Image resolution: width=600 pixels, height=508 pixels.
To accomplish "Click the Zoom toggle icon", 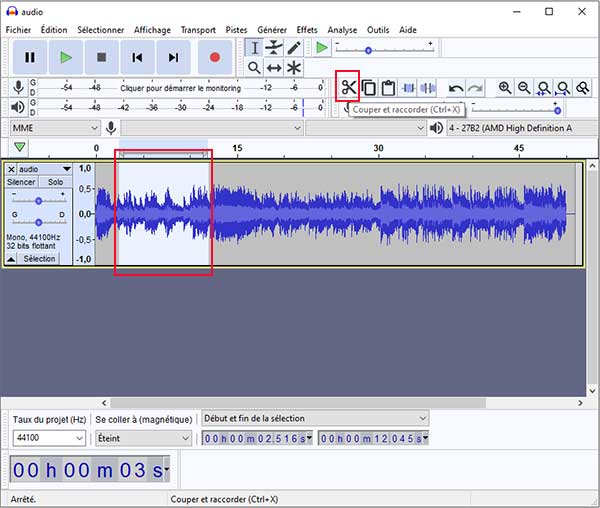I will pyautogui.click(x=583, y=88).
